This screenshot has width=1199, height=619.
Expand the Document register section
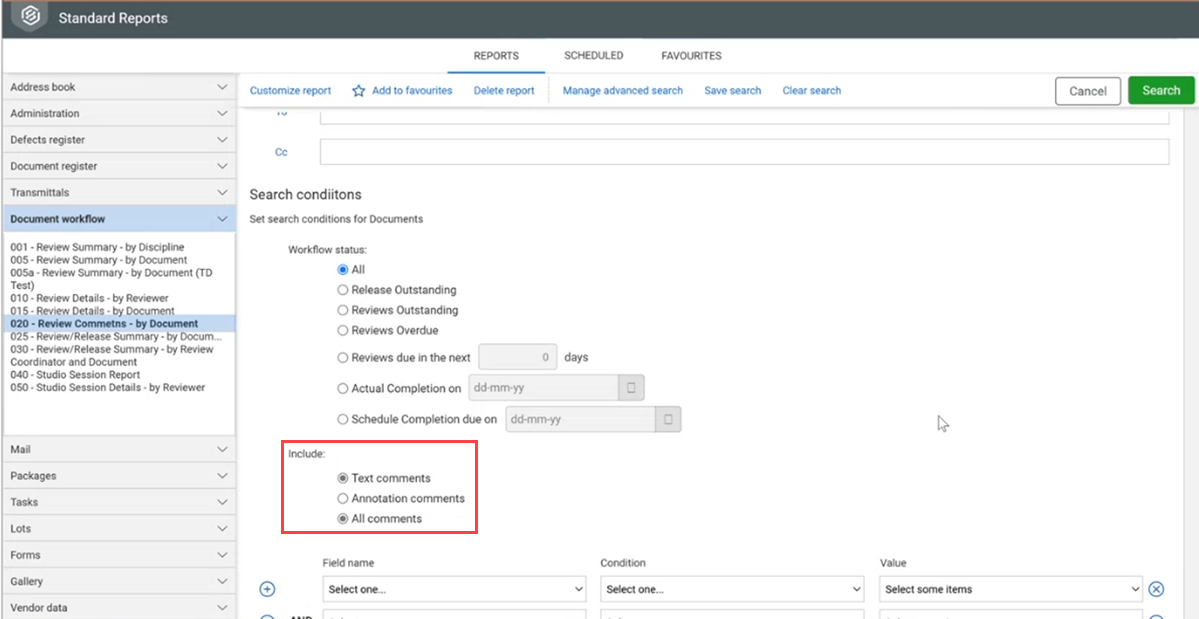[119, 166]
